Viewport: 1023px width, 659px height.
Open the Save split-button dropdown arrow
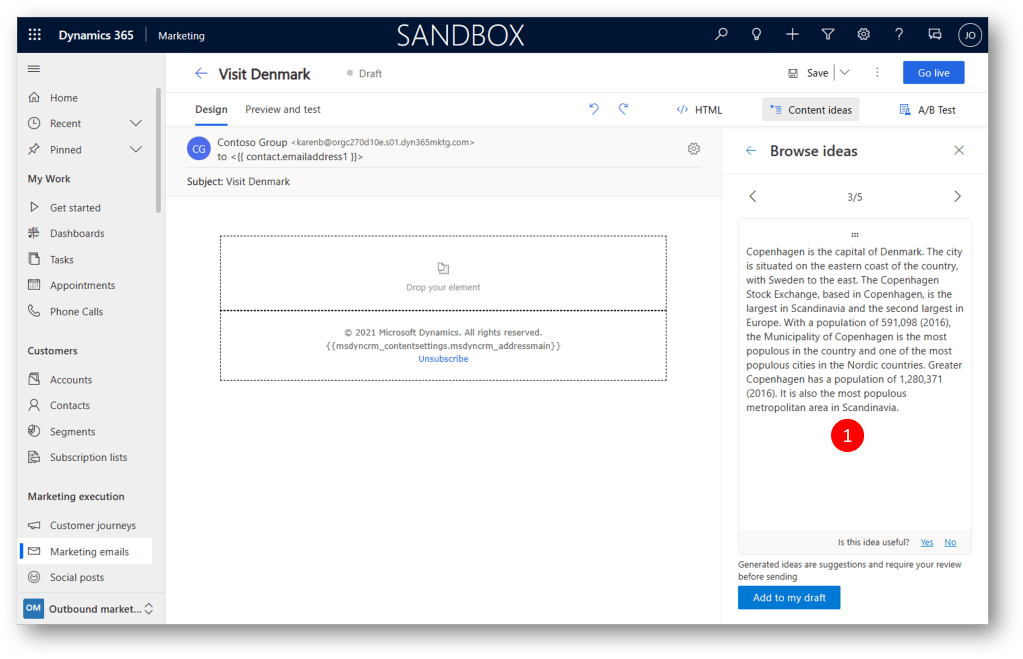coord(845,73)
